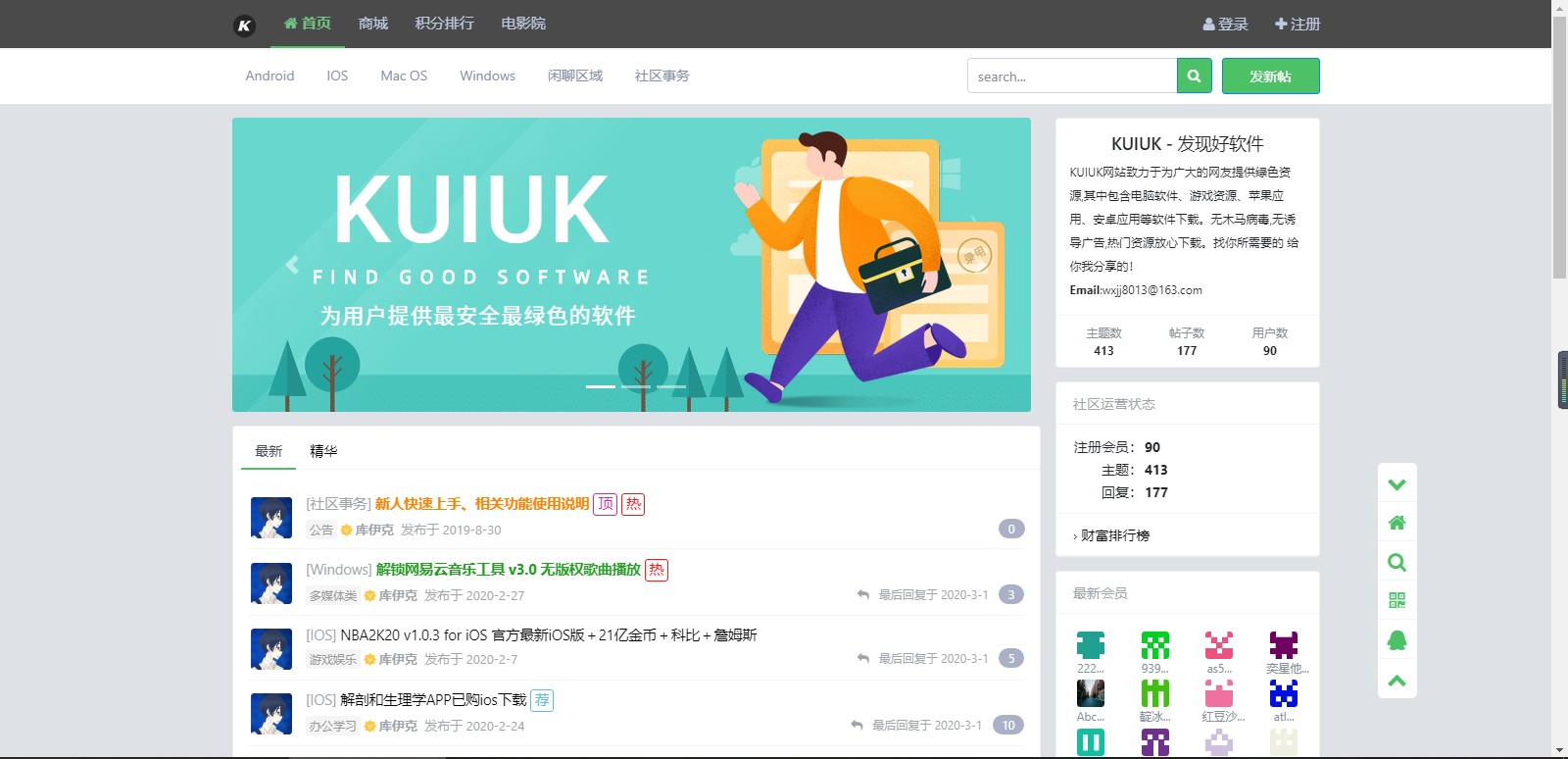Image resolution: width=1568 pixels, height=759 pixels.
Task: Open member avatar 奕星他...
Action: (1284, 645)
